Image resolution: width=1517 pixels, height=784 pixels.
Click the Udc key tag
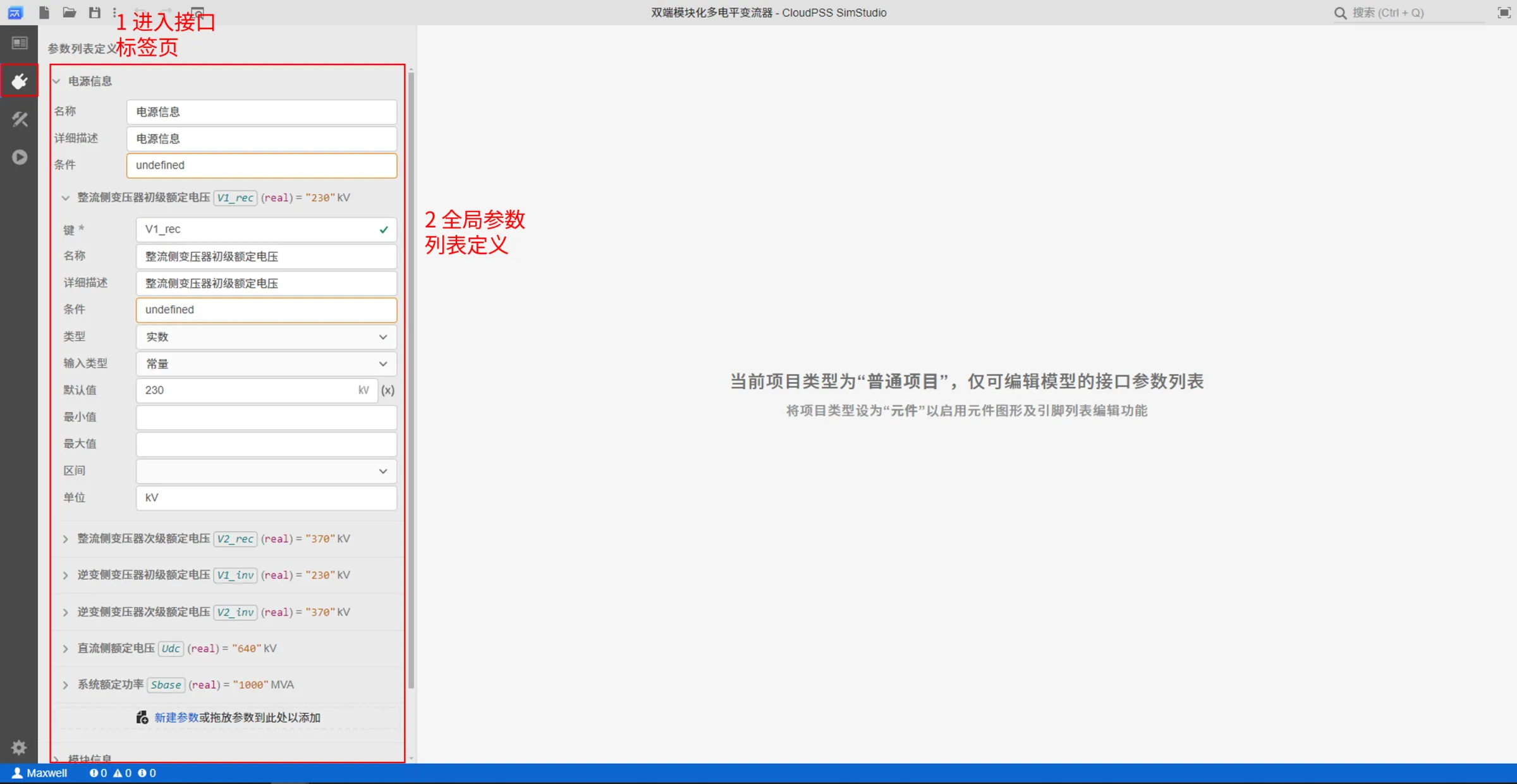(171, 649)
